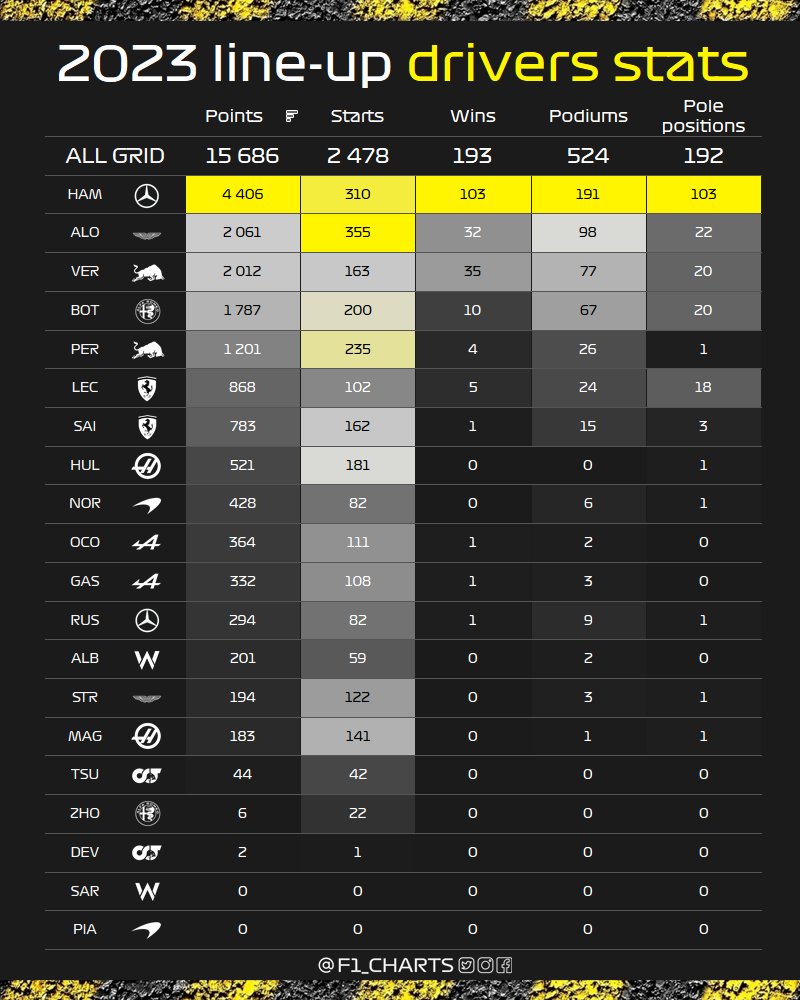Click the Alpine logo beside OCO
The height and width of the screenshot is (1000, 800).
click(x=146, y=543)
